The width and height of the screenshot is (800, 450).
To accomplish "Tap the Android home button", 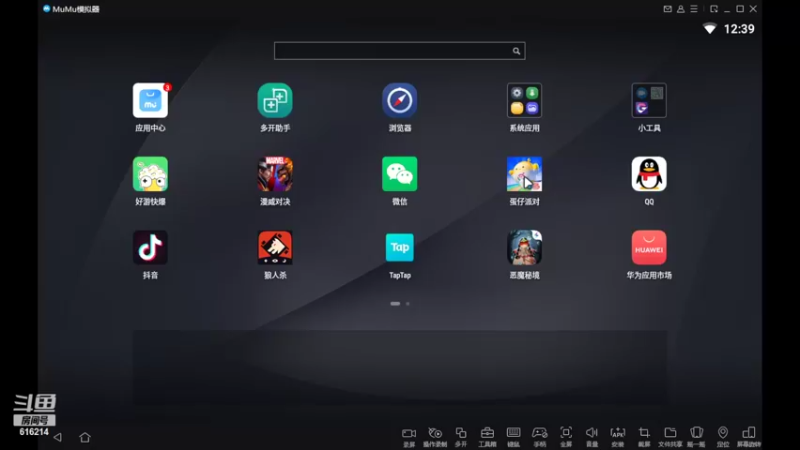I will point(85,437).
